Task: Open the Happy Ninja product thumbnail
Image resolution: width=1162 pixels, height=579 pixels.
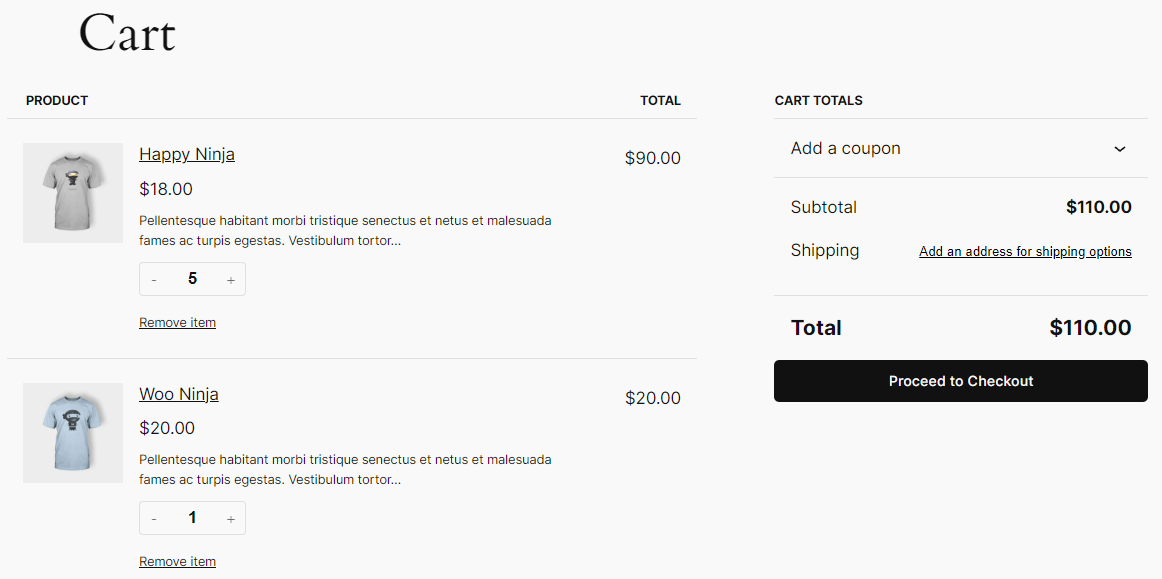Action: pyautogui.click(x=73, y=193)
